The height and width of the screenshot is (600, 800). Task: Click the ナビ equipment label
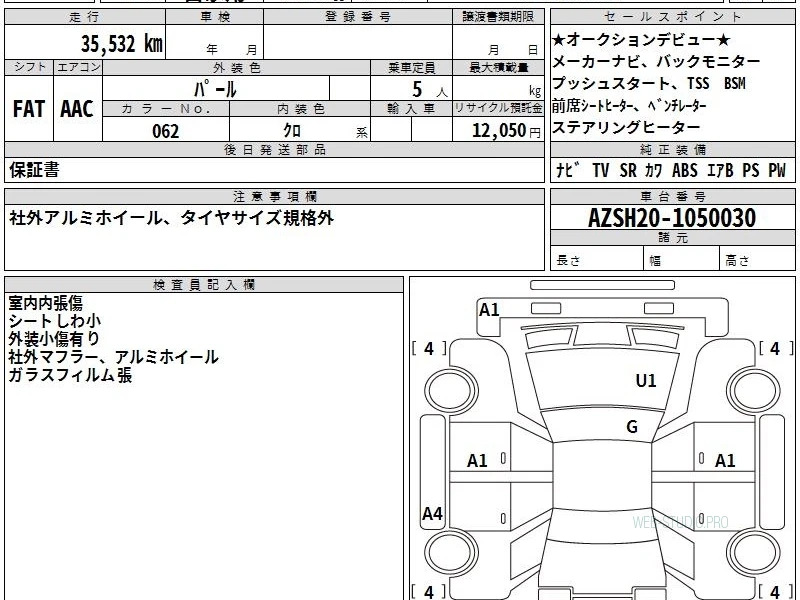click(x=568, y=170)
